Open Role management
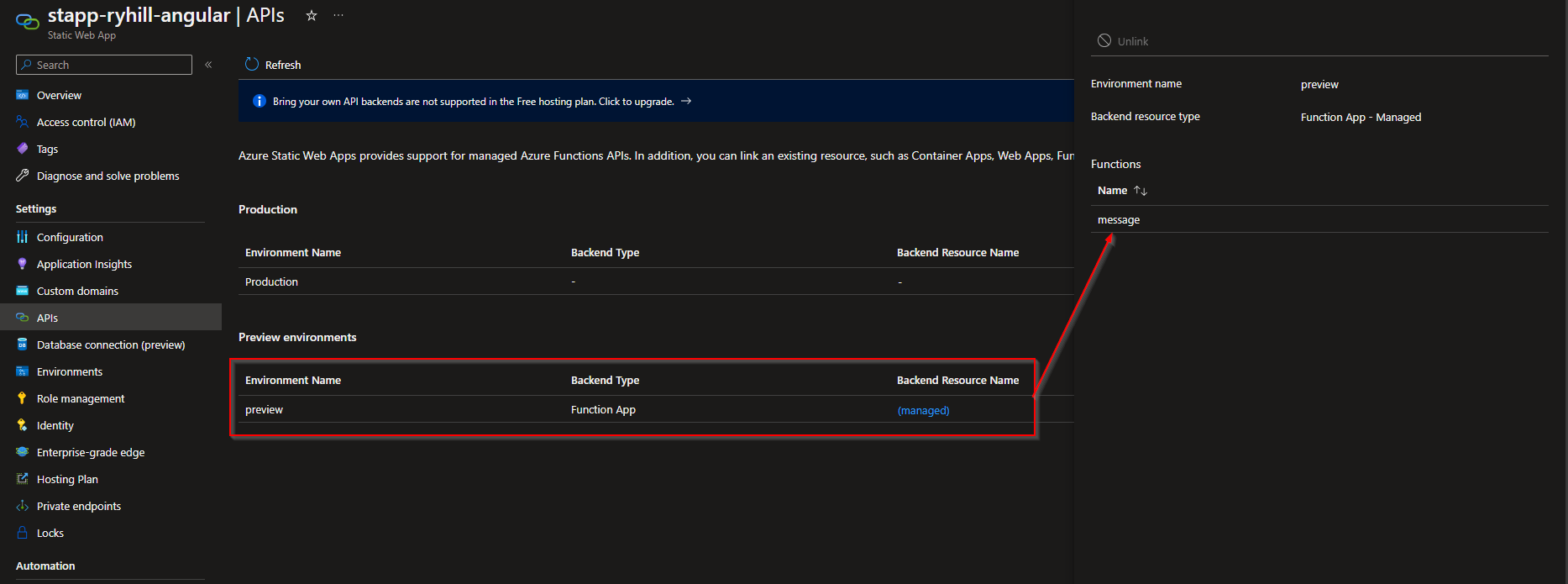Image resolution: width=1568 pixels, height=584 pixels. [x=81, y=398]
